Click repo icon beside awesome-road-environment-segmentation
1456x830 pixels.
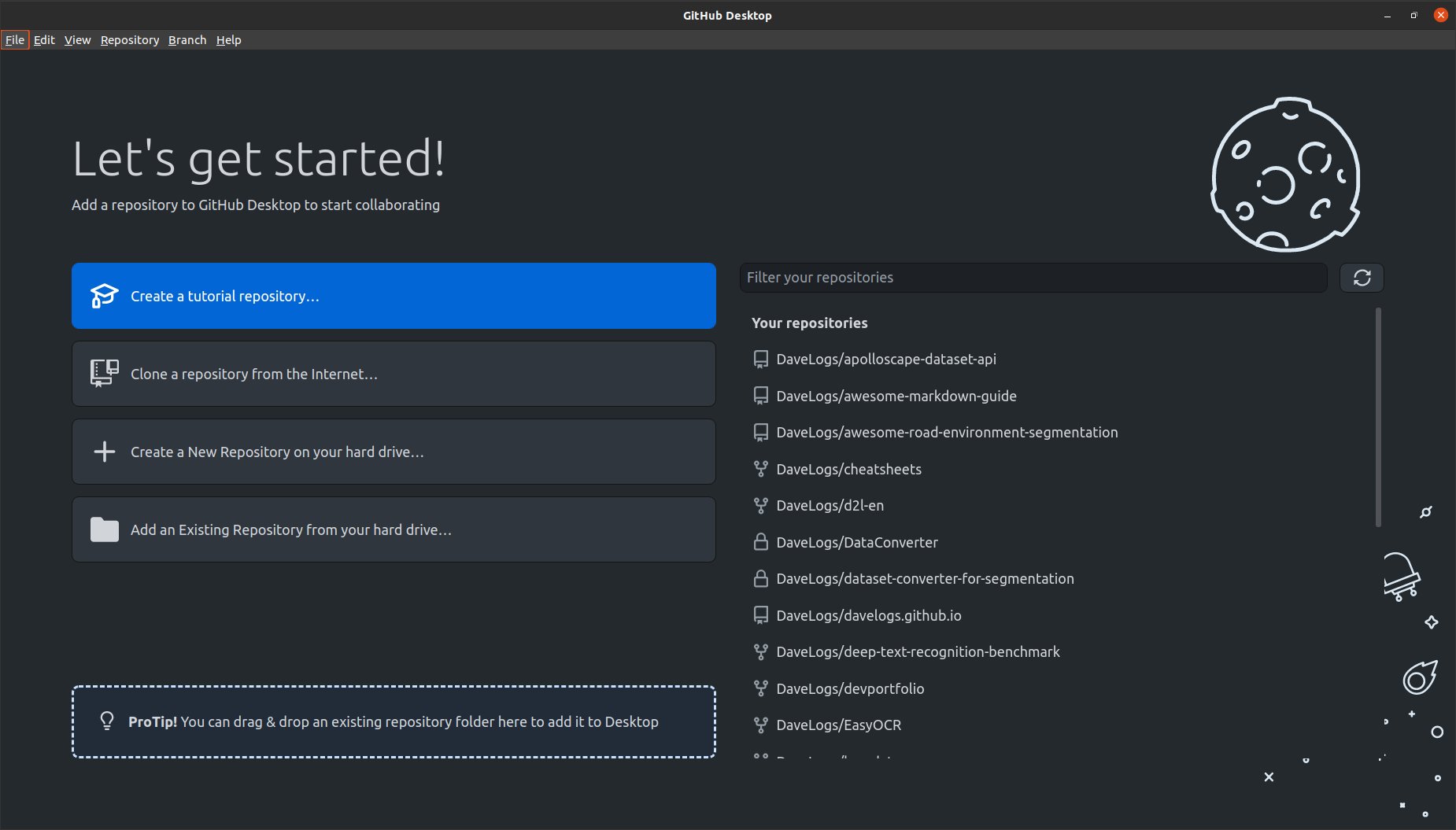[x=760, y=433]
